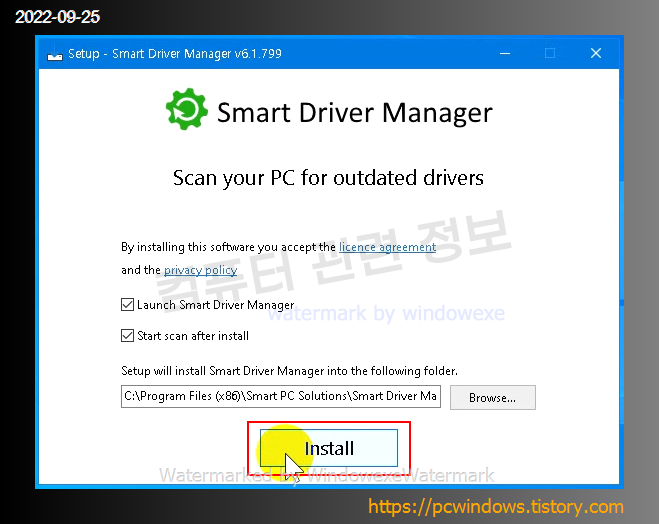Click the Browse... button
The width and height of the screenshot is (659, 524).
click(493, 398)
